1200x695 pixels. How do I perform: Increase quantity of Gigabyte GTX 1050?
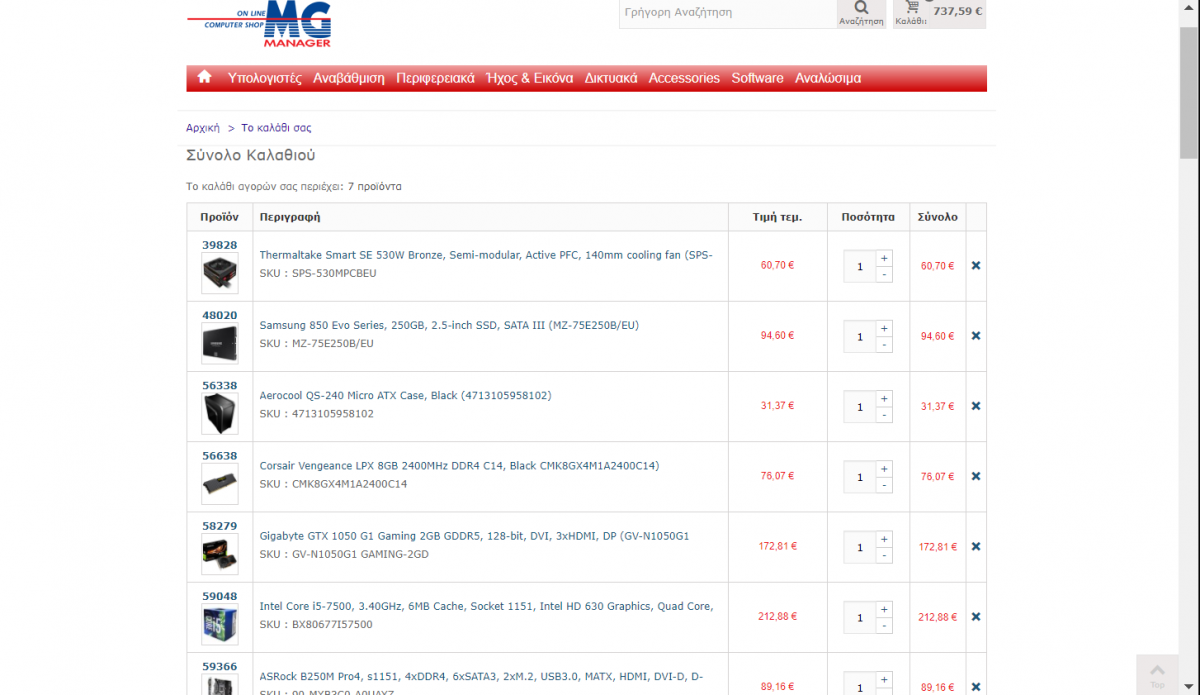[884, 538]
